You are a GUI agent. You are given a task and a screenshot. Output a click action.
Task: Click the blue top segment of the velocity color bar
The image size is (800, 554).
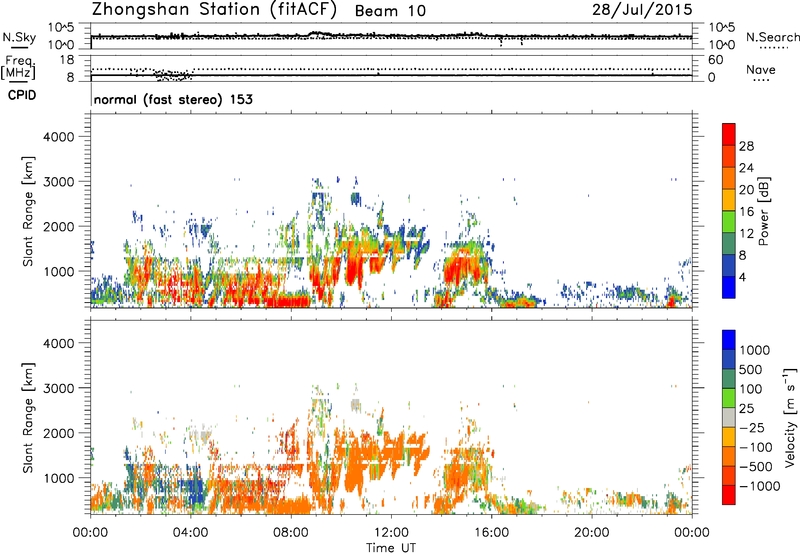729,340
